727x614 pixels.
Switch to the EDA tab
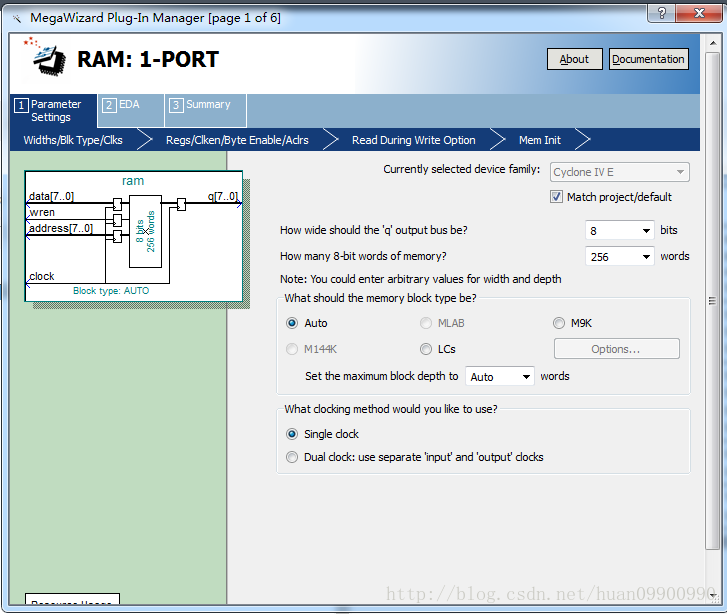coord(130,110)
